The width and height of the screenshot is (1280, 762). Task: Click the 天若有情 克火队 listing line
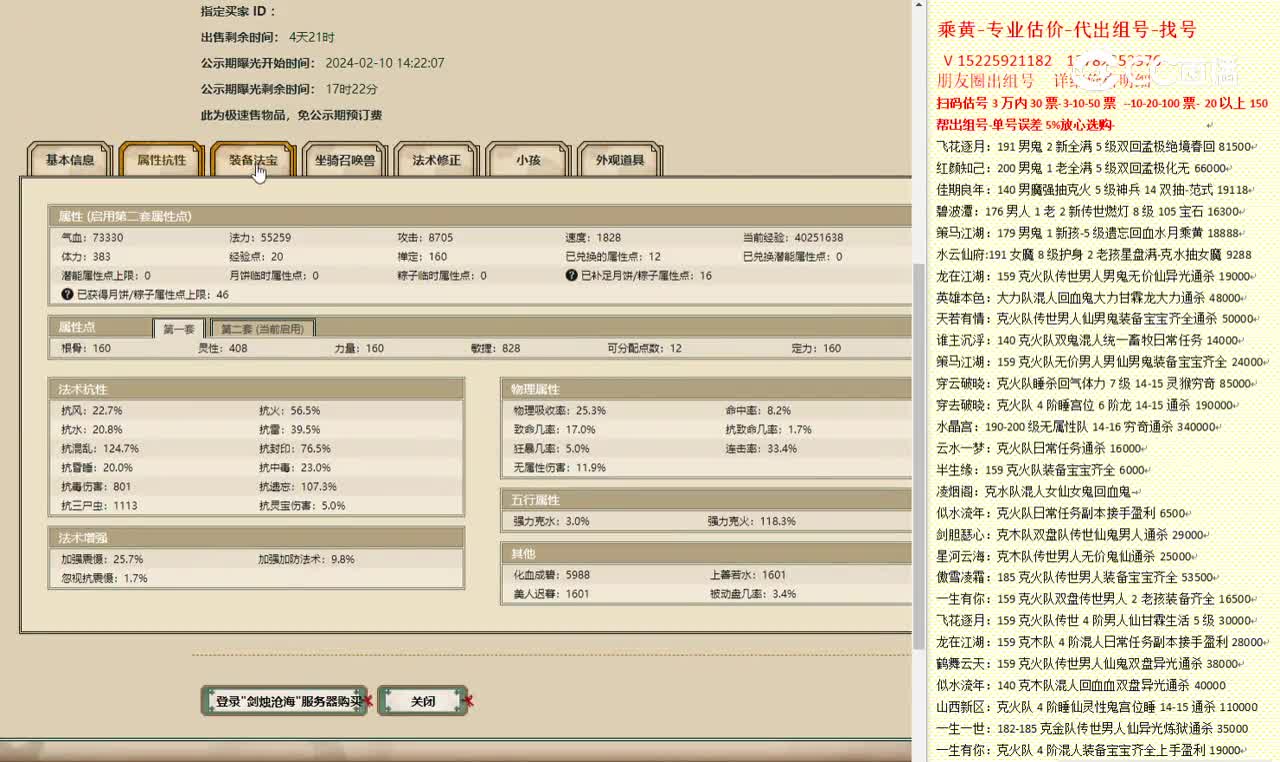click(x=1100, y=319)
